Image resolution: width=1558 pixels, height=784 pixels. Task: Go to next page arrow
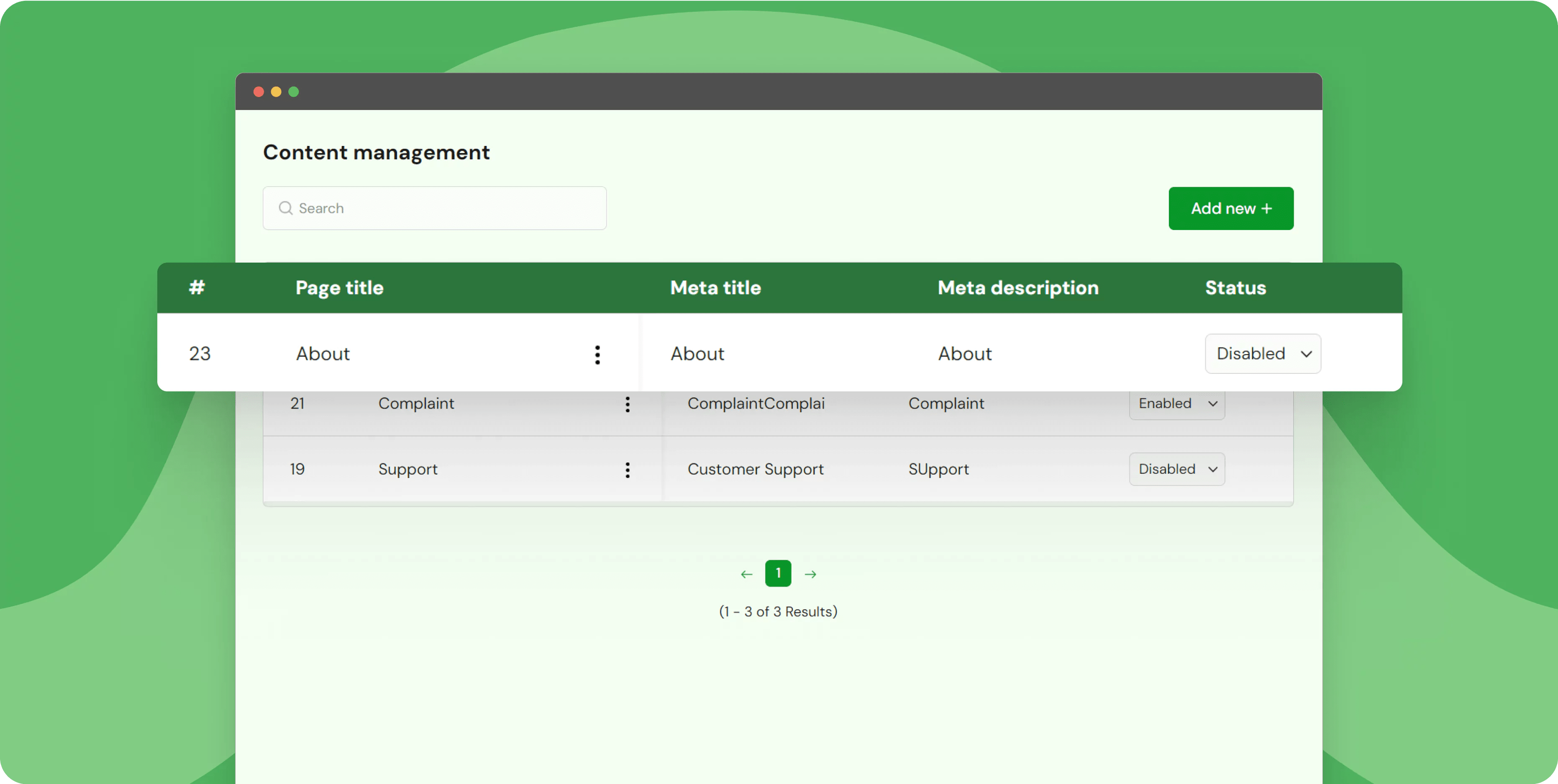coord(810,574)
